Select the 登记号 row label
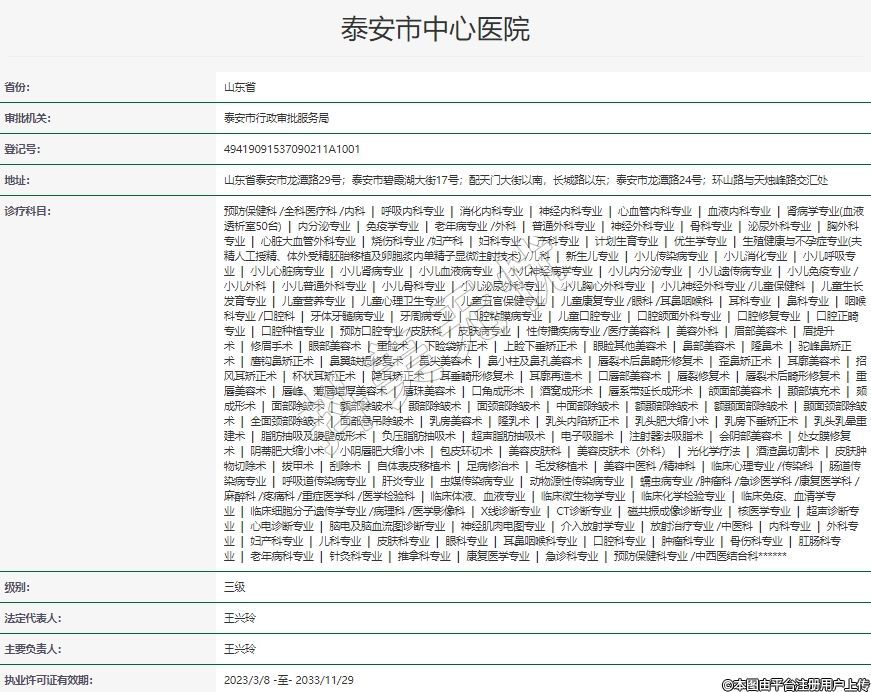This screenshot has height=692, width=871. tap(23, 149)
